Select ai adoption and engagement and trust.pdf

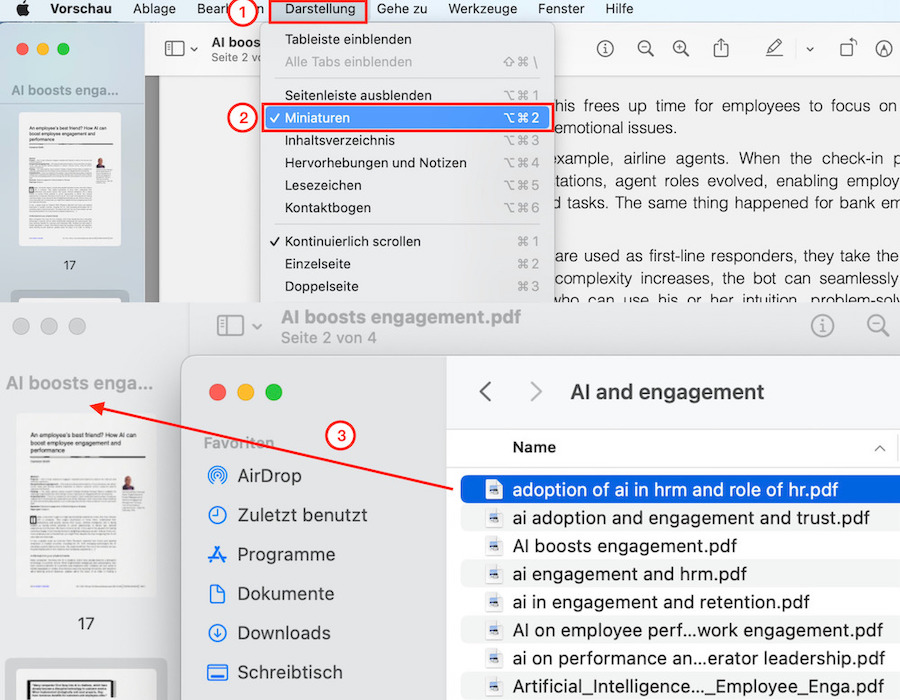[x=680, y=518]
